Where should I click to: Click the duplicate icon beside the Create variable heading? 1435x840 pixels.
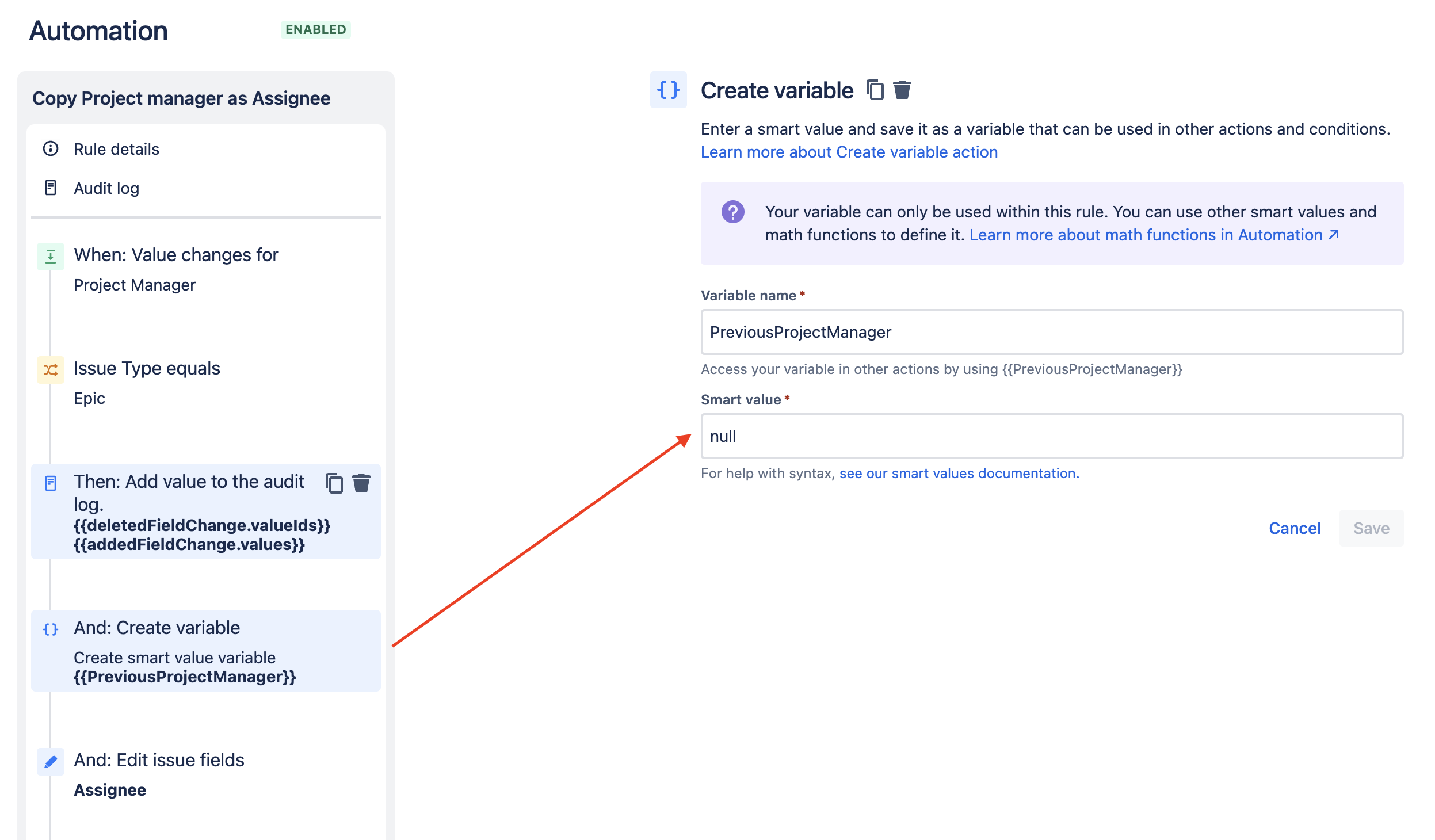[x=875, y=90]
